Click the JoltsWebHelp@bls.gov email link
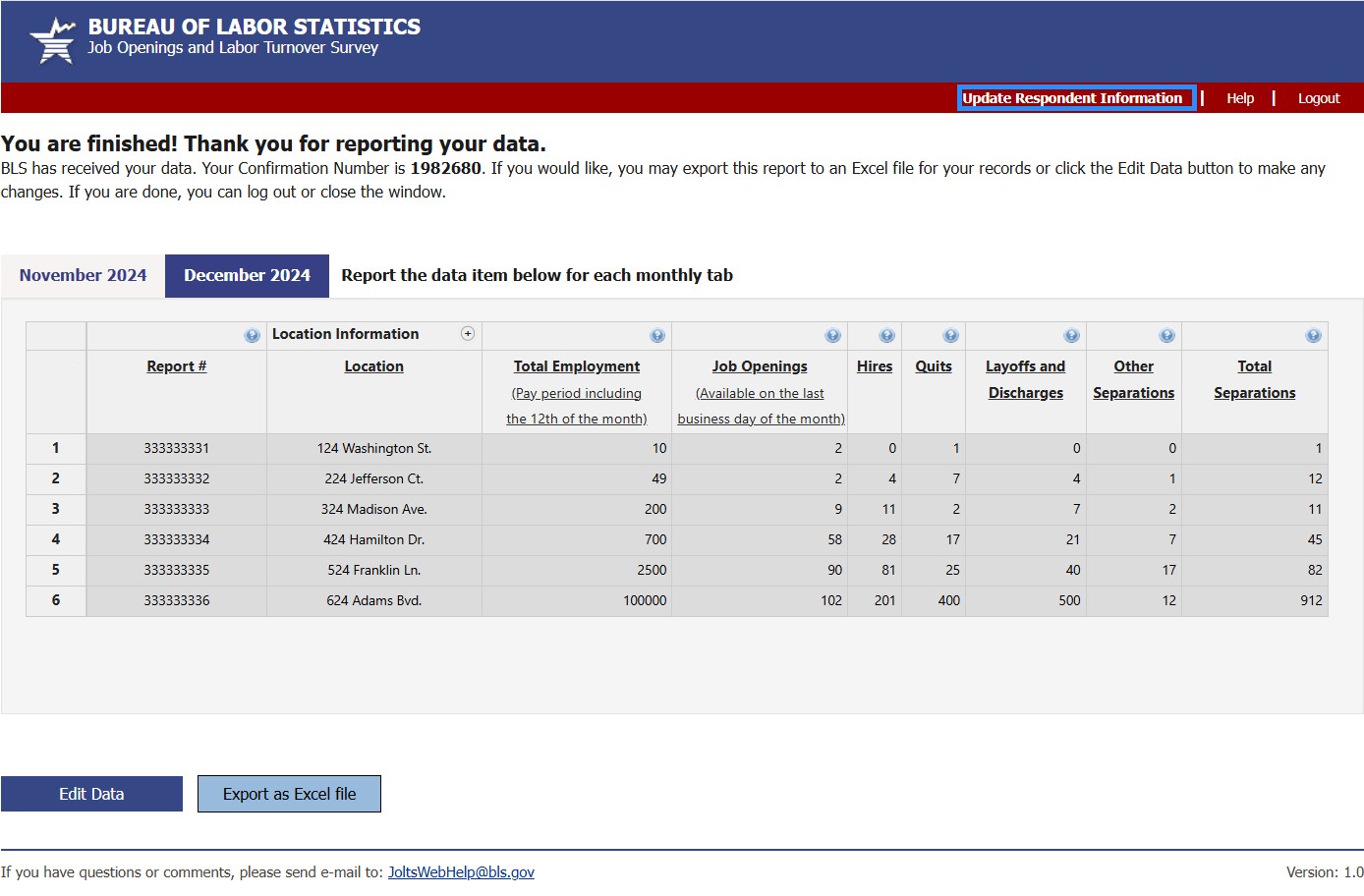 [461, 872]
